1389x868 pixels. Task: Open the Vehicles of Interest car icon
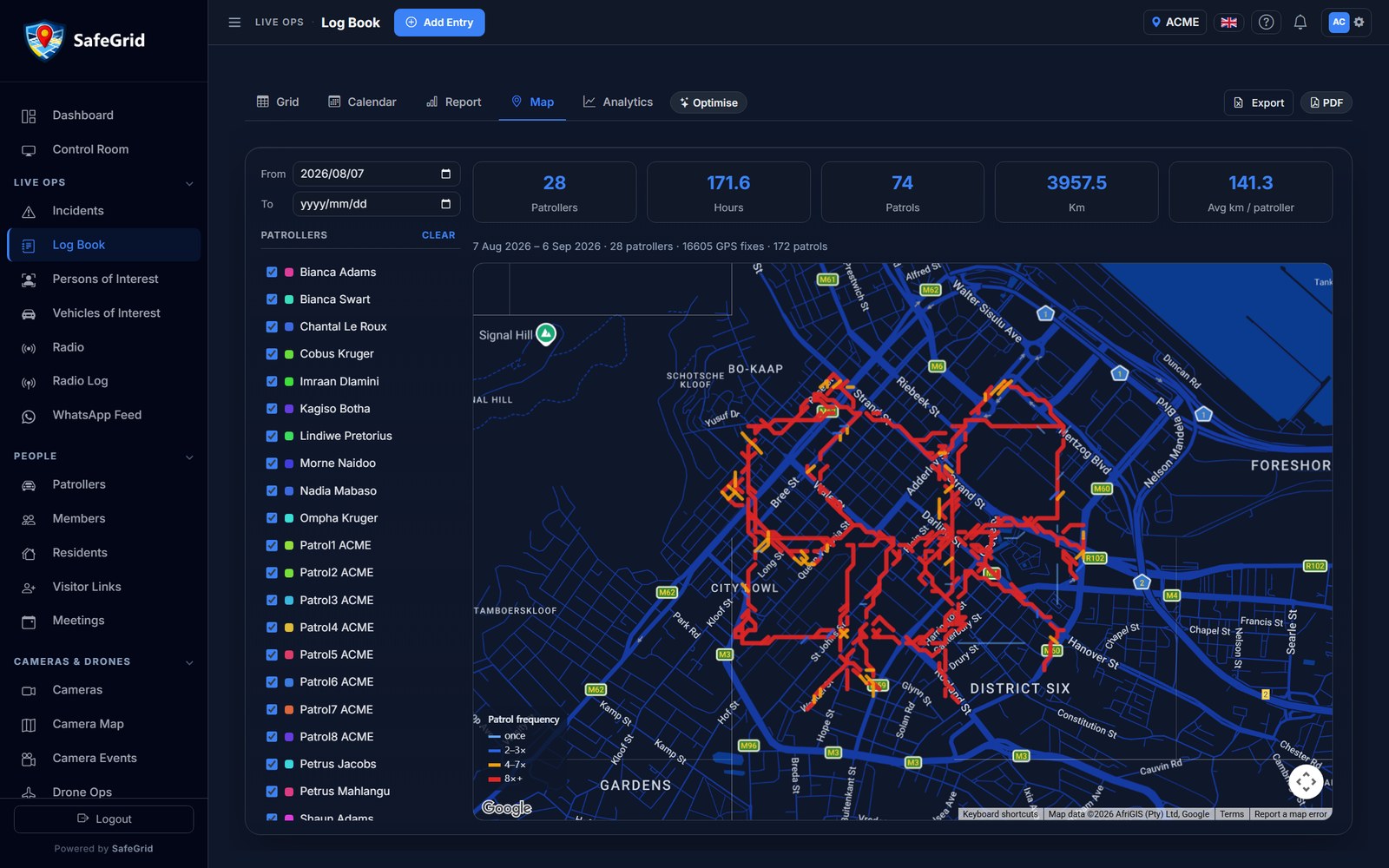pos(29,313)
